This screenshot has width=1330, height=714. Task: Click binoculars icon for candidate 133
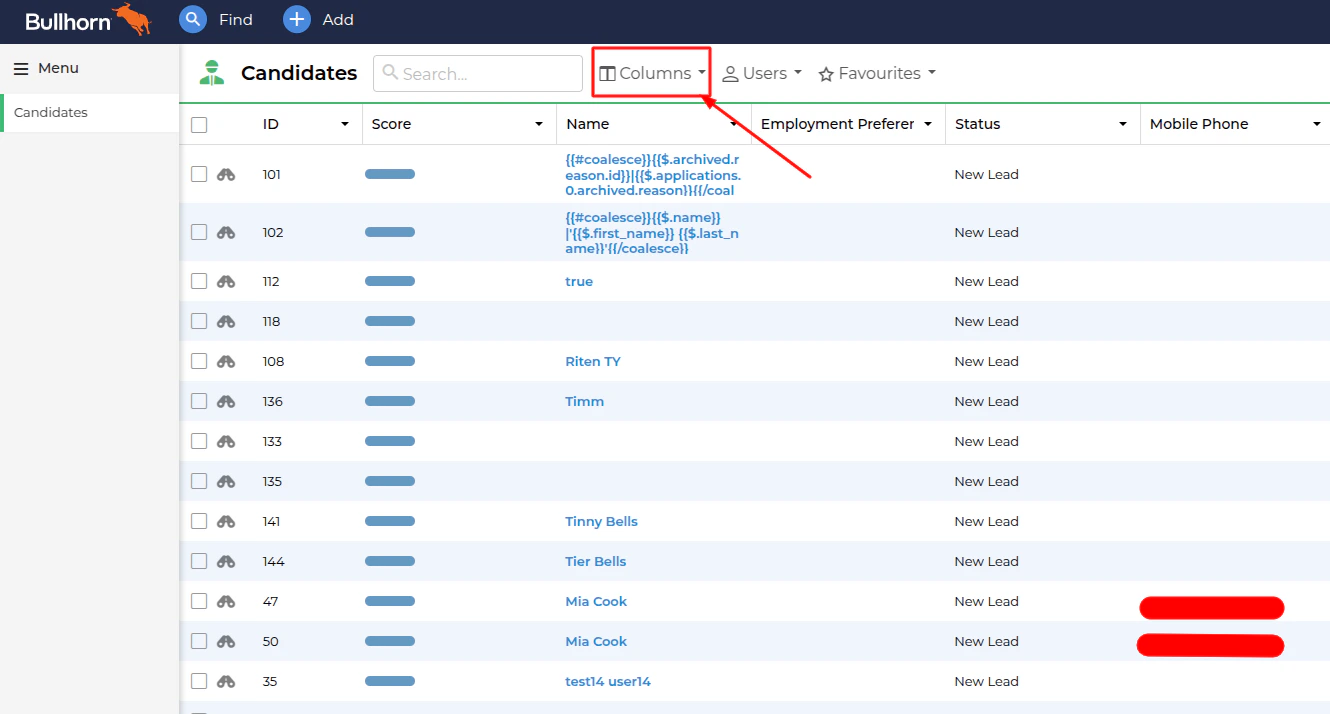226,441
